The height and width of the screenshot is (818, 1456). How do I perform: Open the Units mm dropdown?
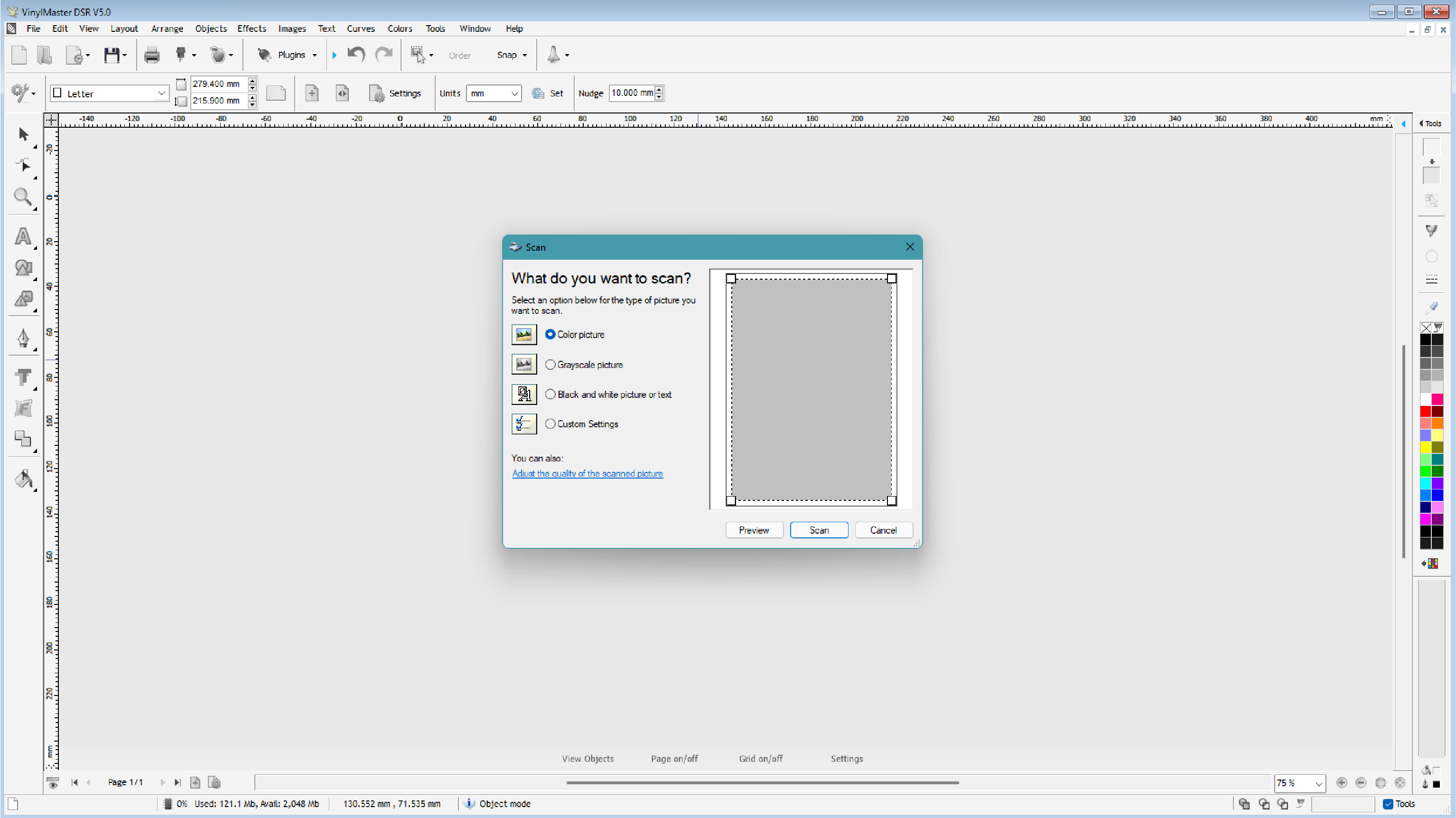tap(514, 93)
